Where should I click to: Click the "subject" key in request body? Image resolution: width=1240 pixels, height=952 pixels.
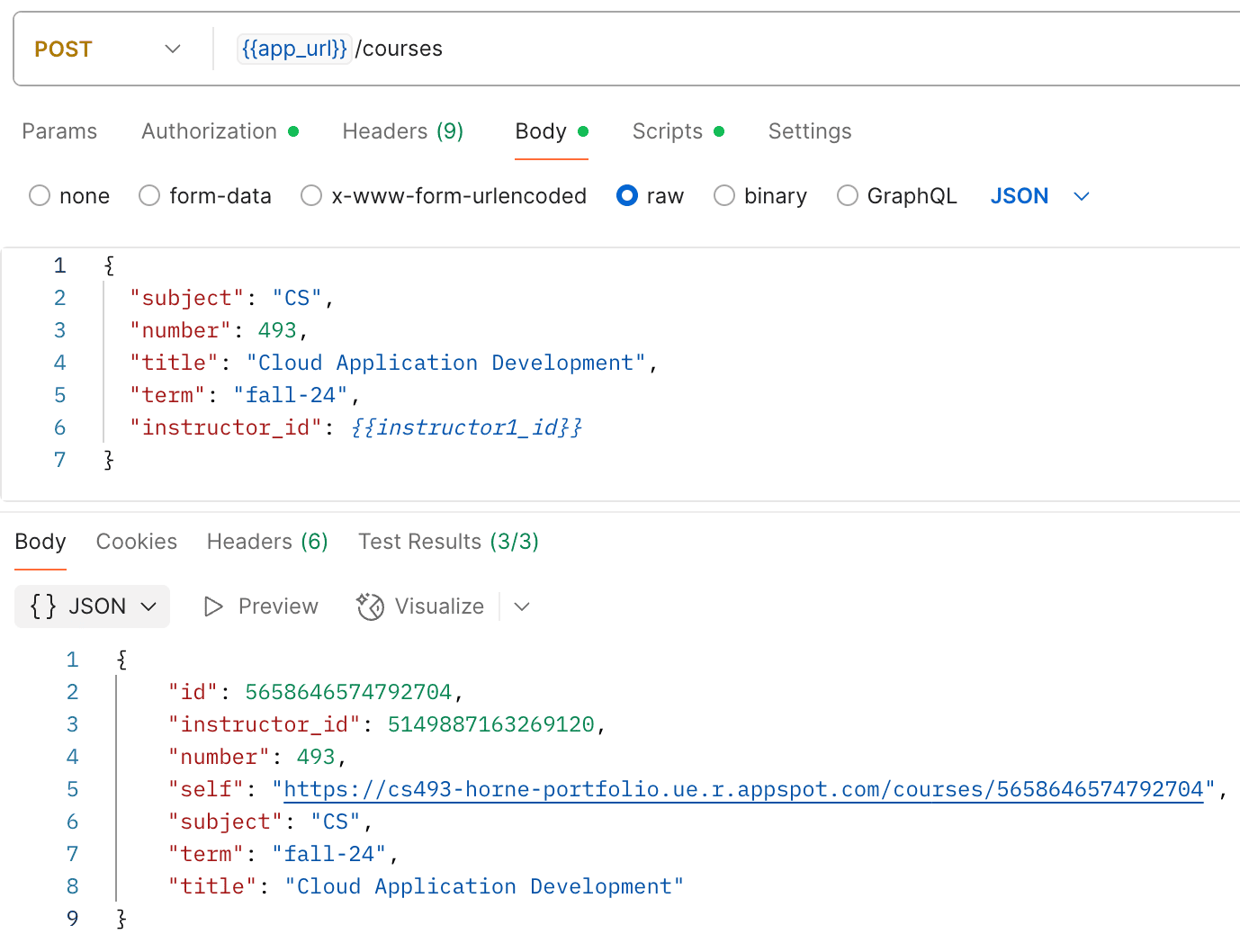(187, 298)
